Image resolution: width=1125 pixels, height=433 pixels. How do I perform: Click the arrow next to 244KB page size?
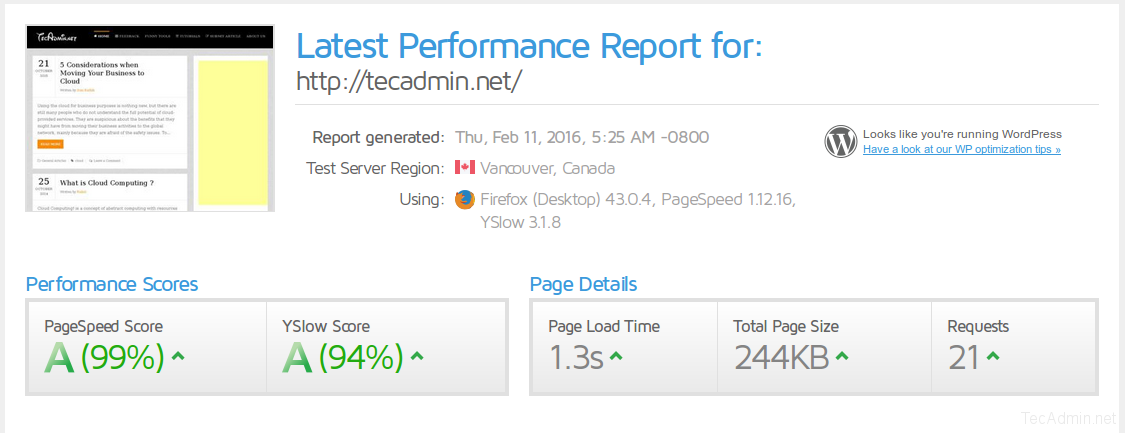[842, 355]
